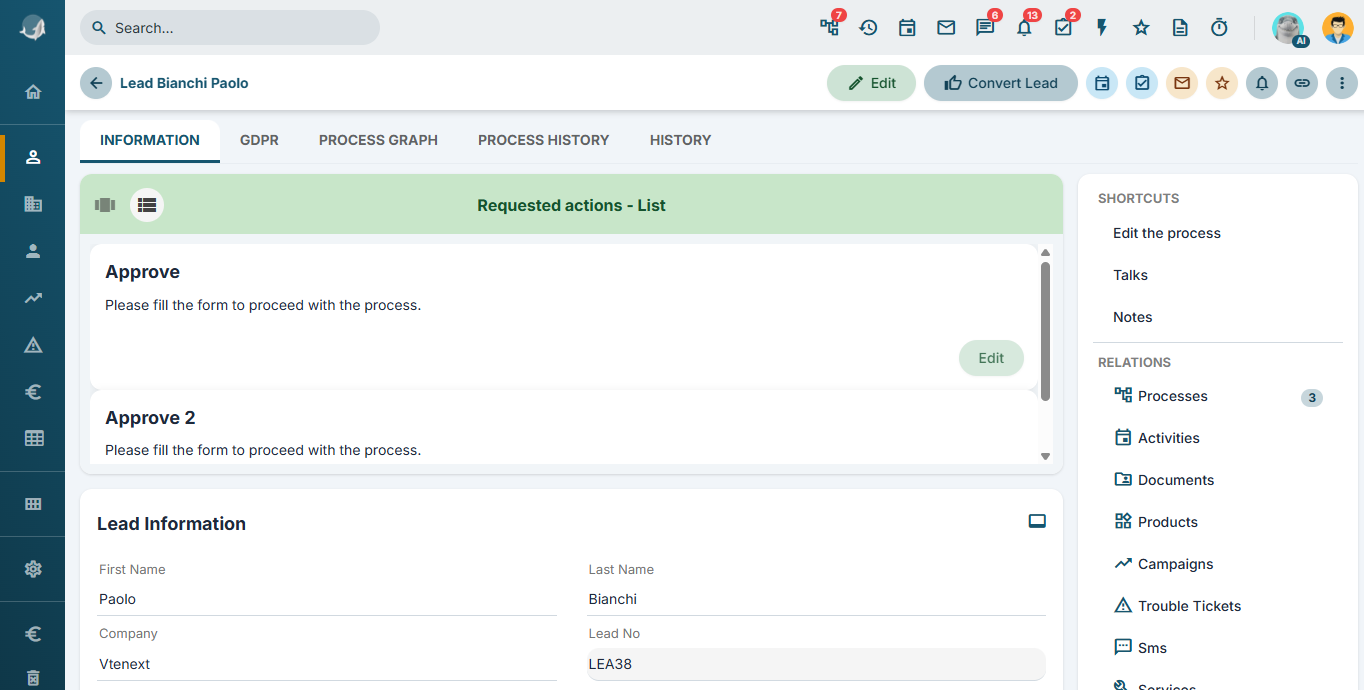This screenshot has height=690, width=1364.
Task: Open Edit the process shortcut
Action: (x=1167, y=233)
